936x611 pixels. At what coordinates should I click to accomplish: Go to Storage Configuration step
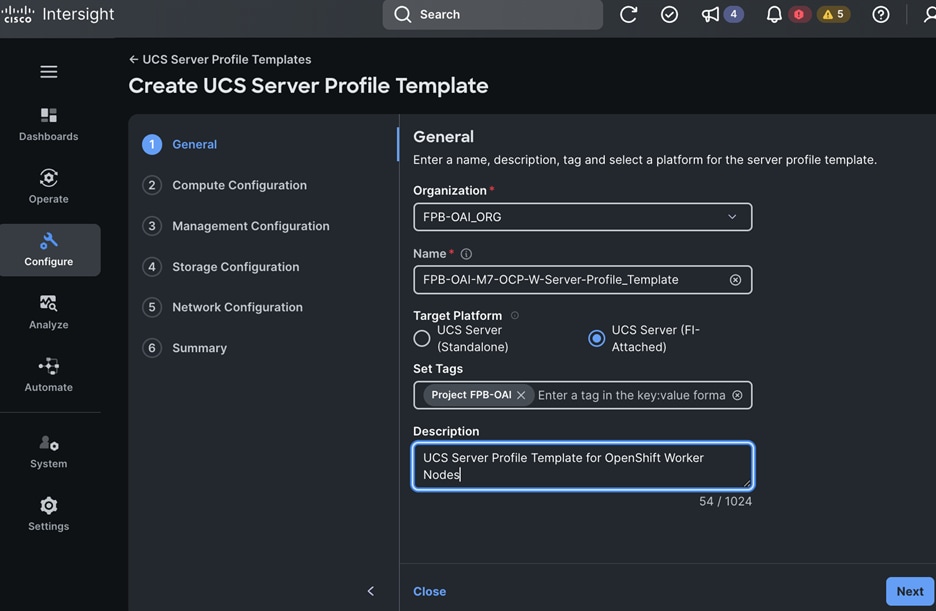pos(221,267)
